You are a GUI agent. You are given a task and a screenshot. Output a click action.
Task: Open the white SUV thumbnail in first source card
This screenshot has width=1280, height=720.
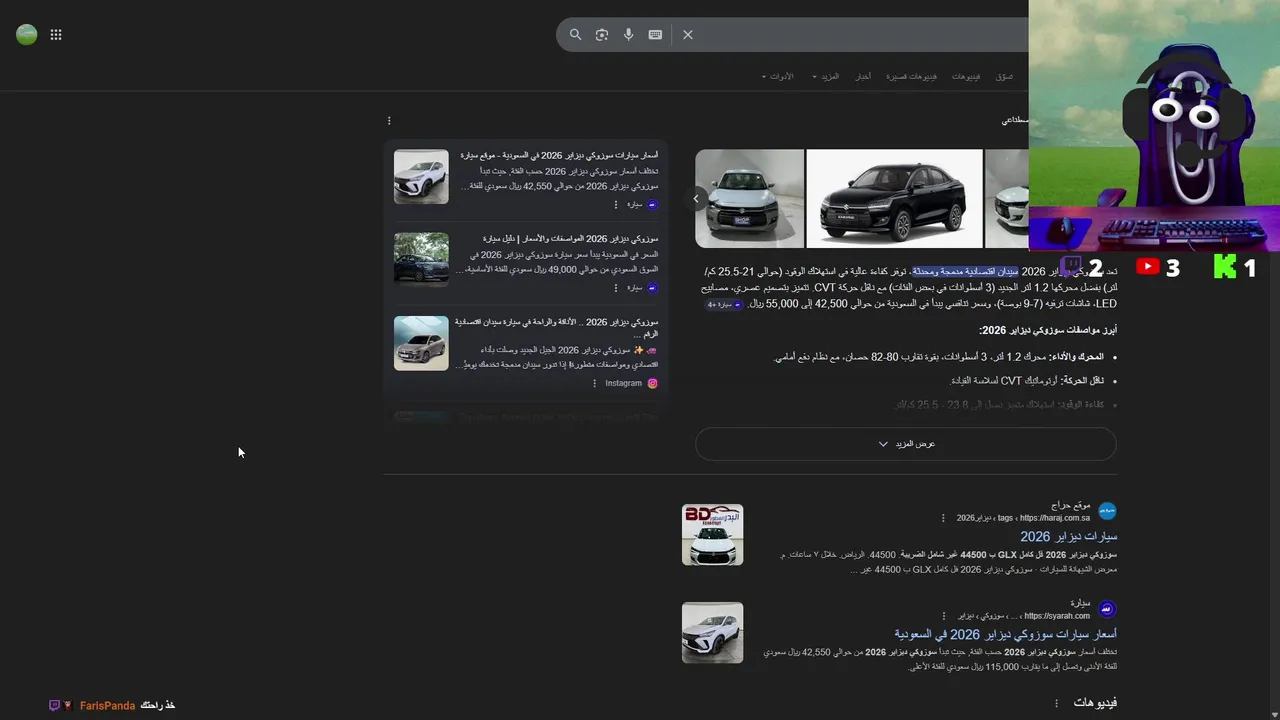(x=421, y=177)
